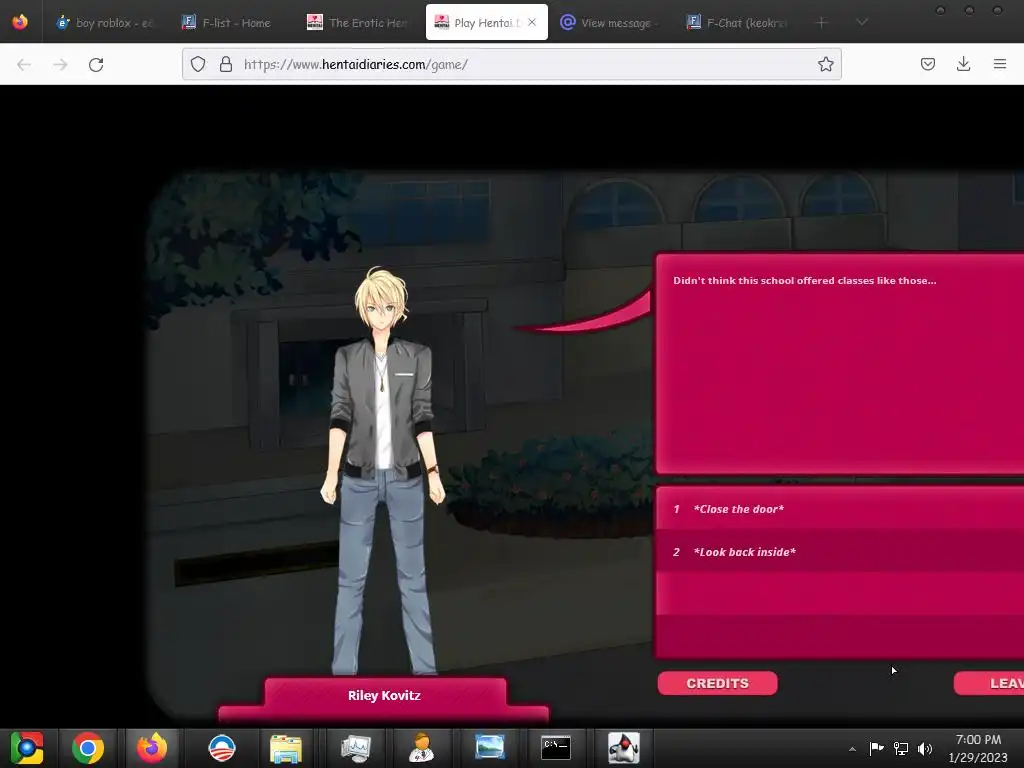Open the Firefox hamburger menu
The height and width of the screenshot is (768, 1024).
pos(1000,64)
